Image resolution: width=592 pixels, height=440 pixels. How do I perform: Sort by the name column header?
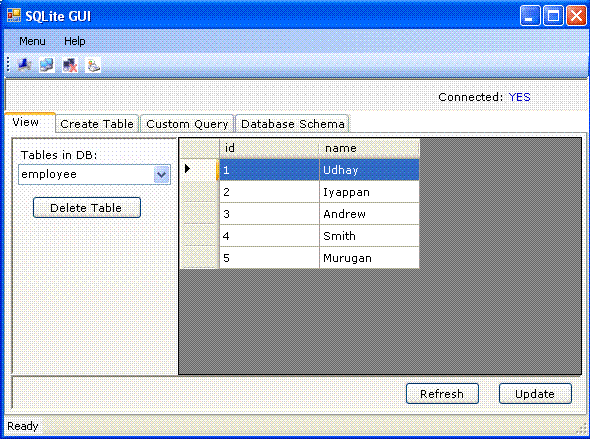[369, 148]
